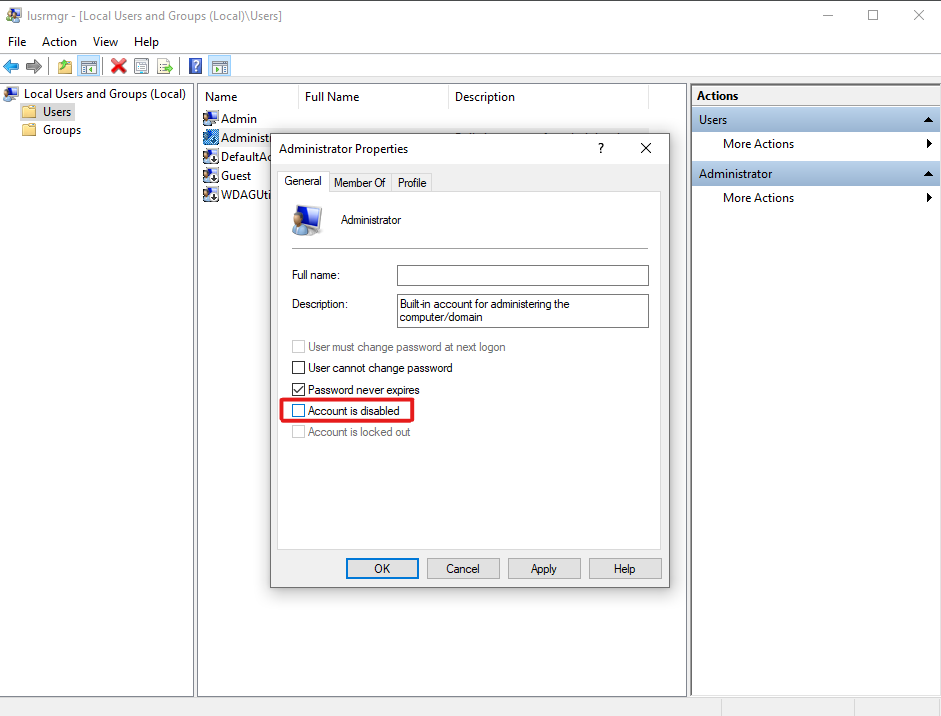Toggle the Show/Hide Console Tree icon
Image resolution: width=941 pixels, height=716 pixels.
pos(90,66)
